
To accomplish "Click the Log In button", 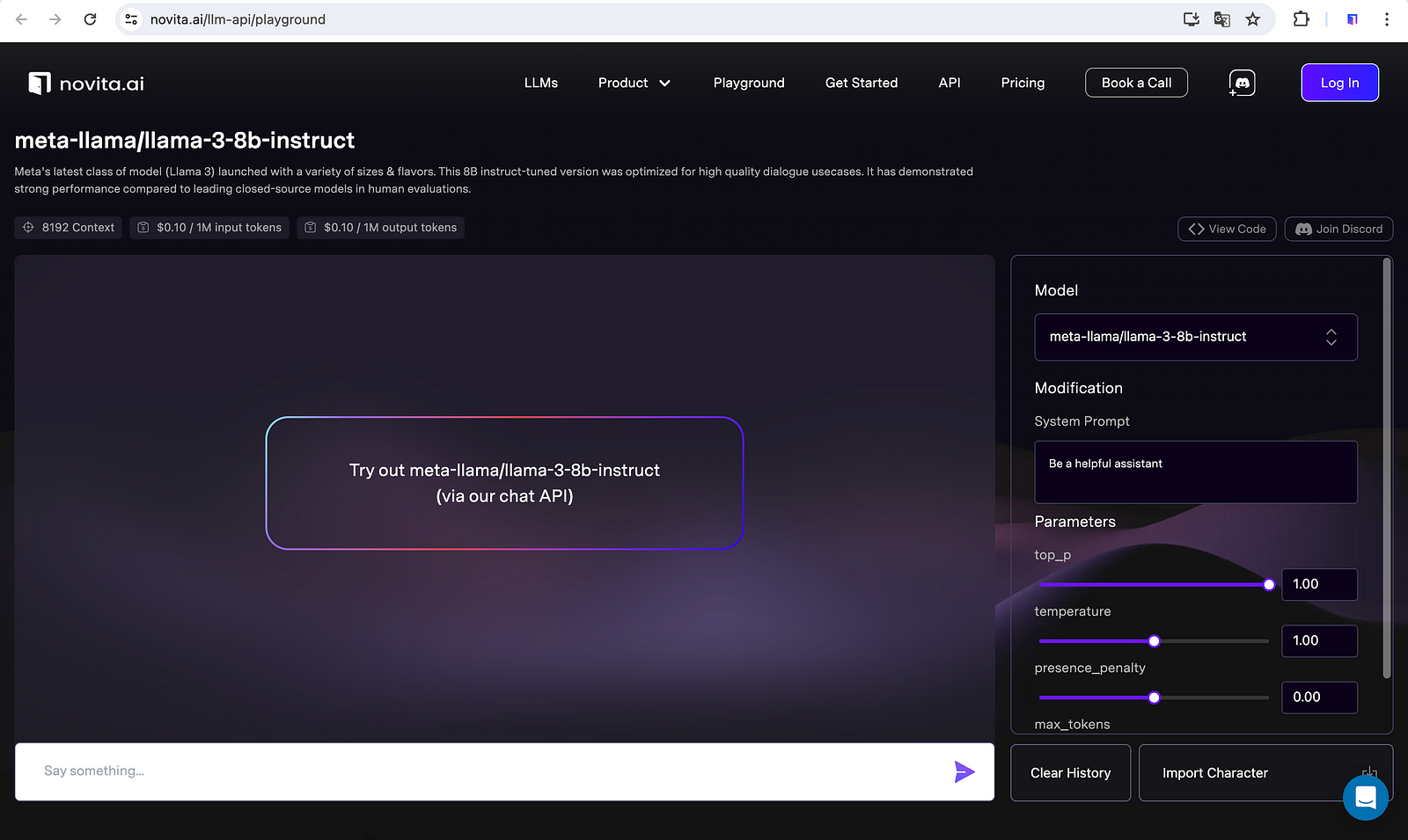I will (x=1339, y=83).
